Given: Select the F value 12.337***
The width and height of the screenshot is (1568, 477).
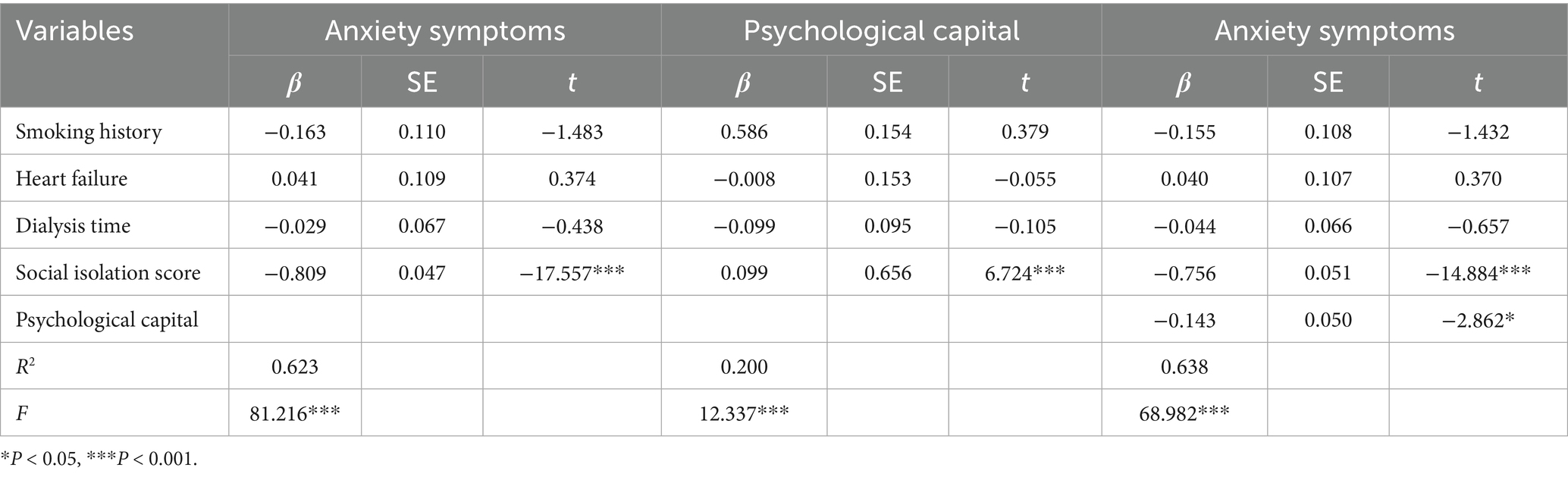Looking at the screenshot, I should tap(744, 414).
